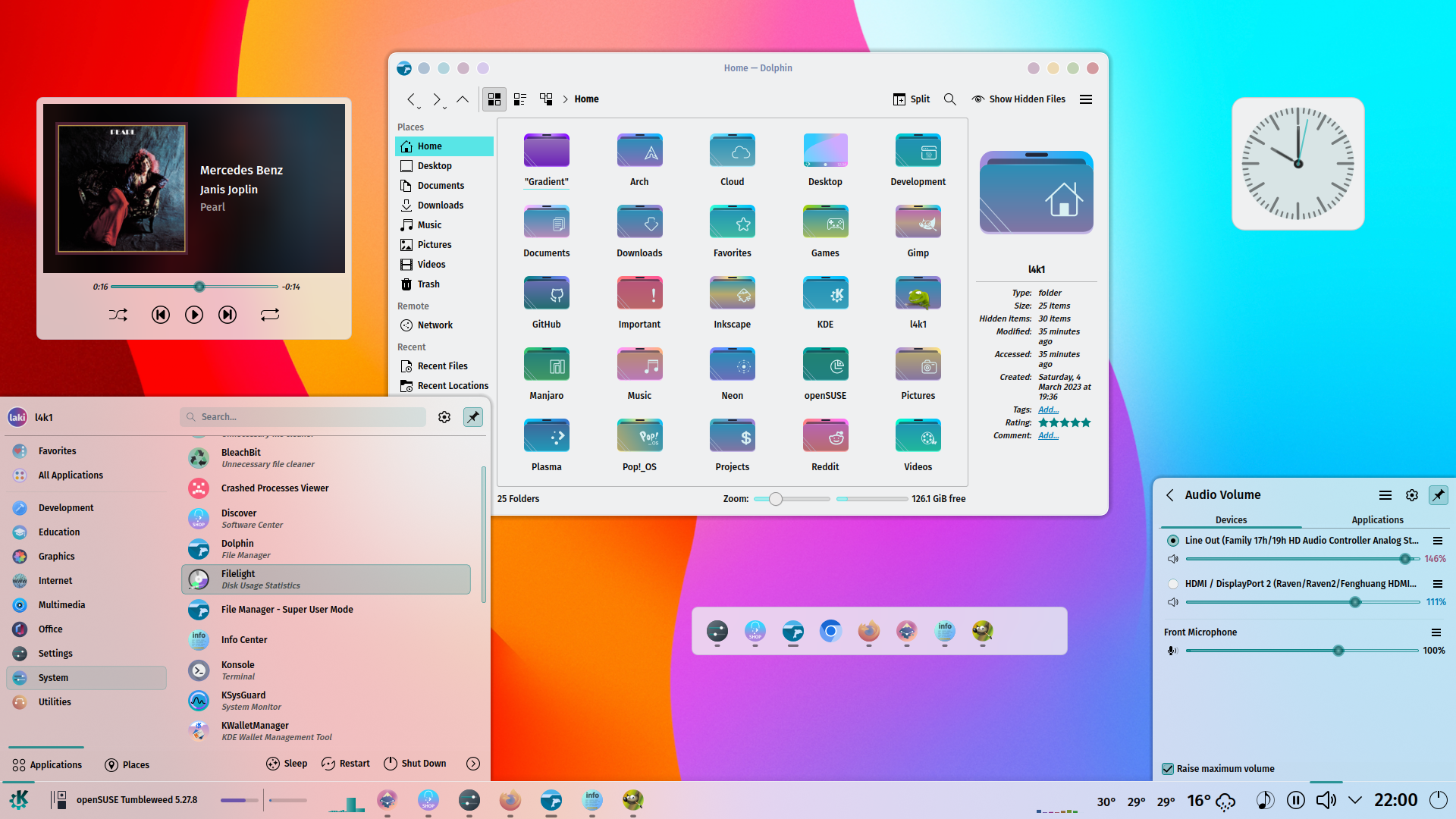Add a comment in the information panel
This screenshot has width=1456, height=819.
[x=1048, y=435]
